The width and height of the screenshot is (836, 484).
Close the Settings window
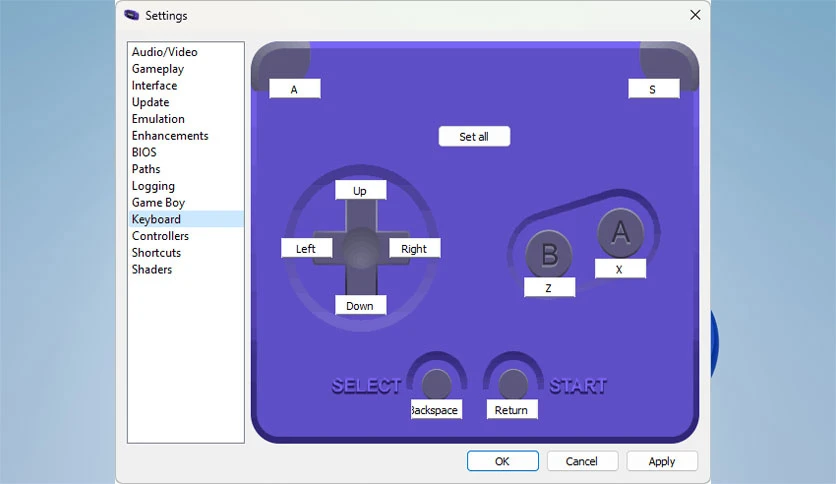click(x=695, y=15)
